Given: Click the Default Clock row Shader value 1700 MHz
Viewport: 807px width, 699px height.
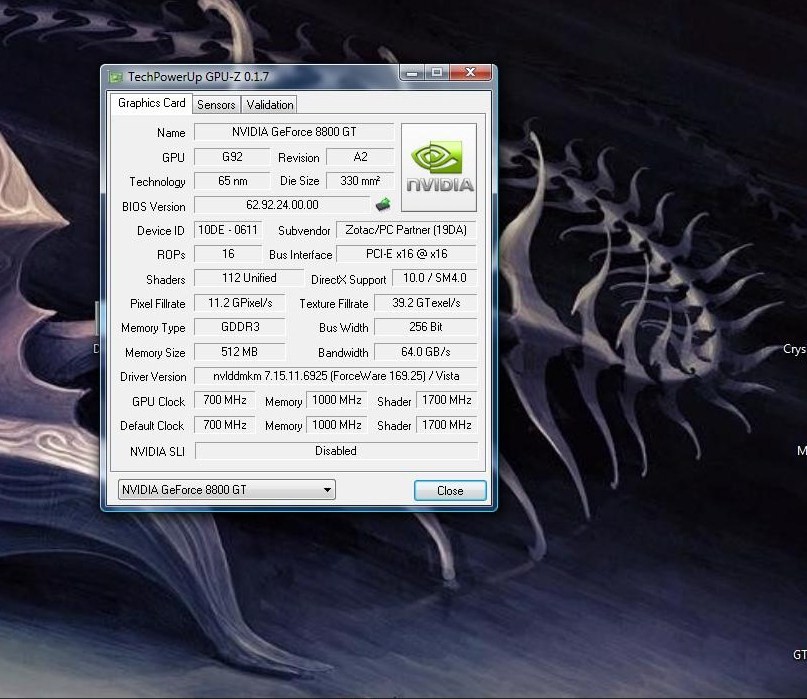Looking at the screenshot, I should click(x=447, y=425).
